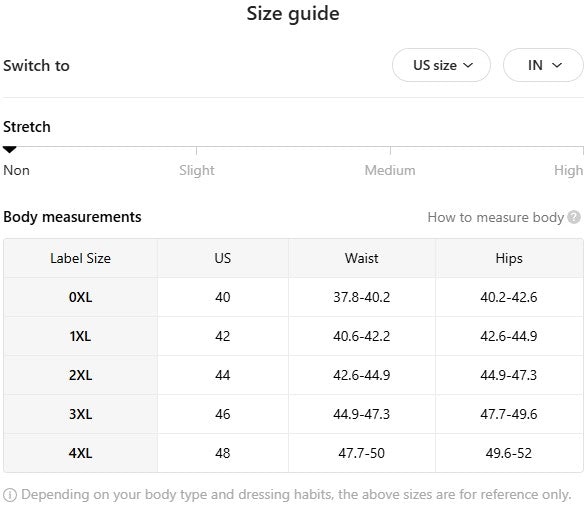Click the Waist column header
The height and width of the screenshot is (511, 584).
coord(362,258)
